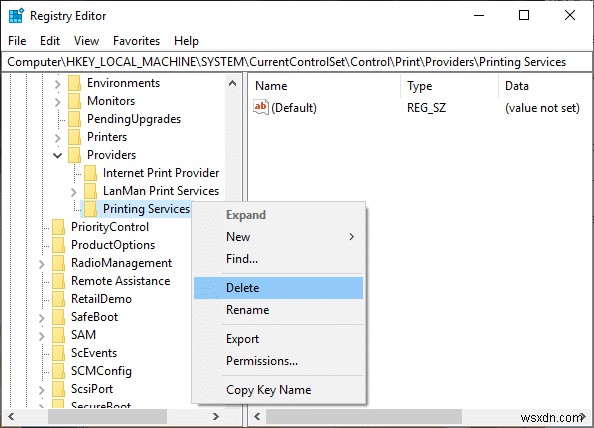Click the Providers folder icon
This screenshot has width=594, height=428.
(x=74, y=155)
